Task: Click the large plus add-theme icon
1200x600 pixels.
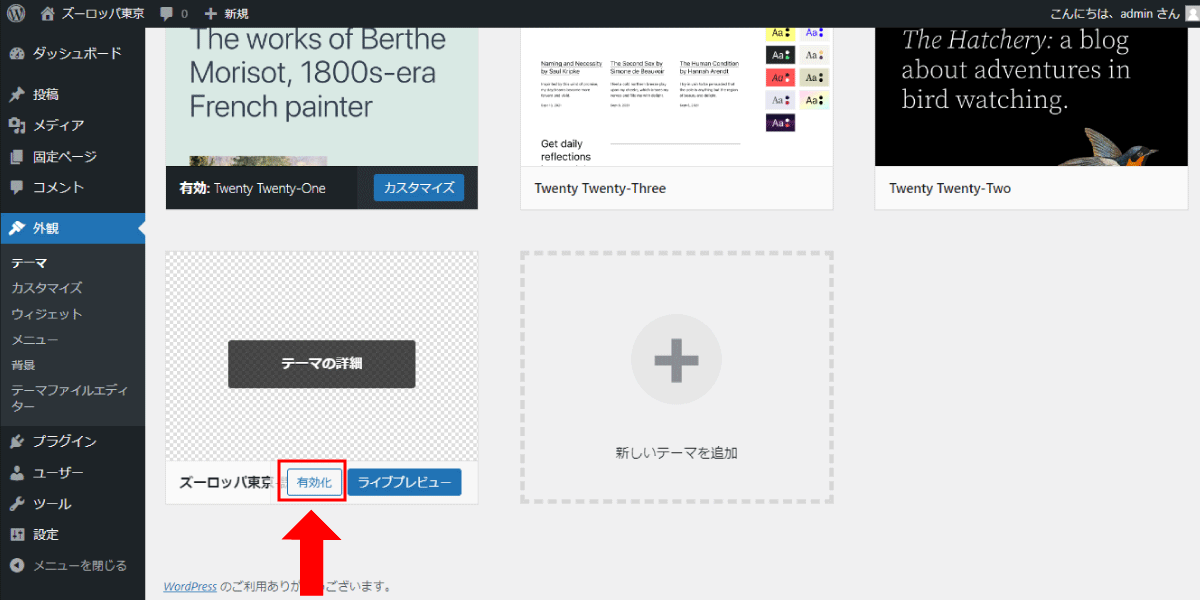Action: (x=676, y=358)
